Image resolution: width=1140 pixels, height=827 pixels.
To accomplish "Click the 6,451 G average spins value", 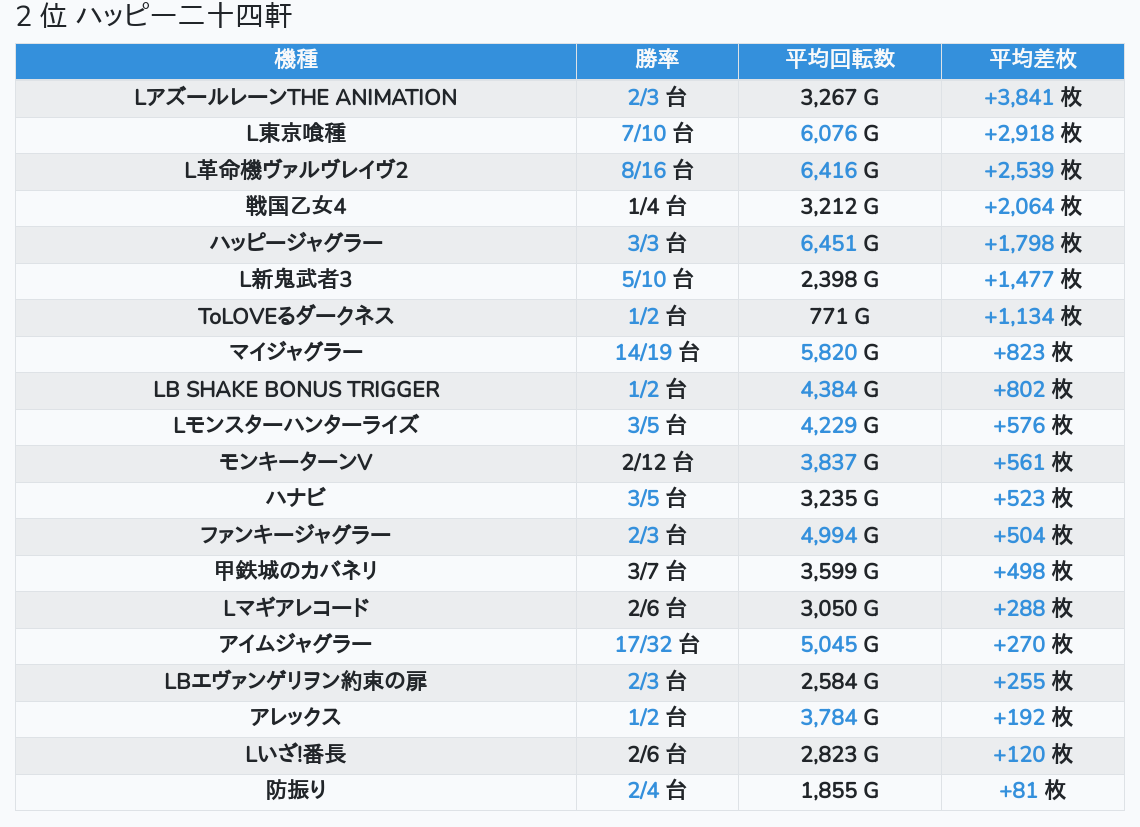I will (x=829, y=244).
